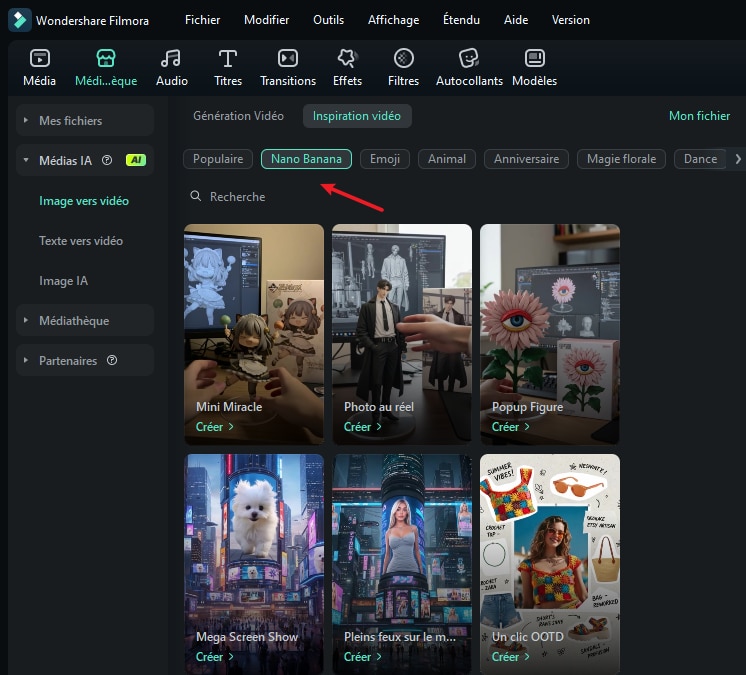The height and width of the screenshot is (675, 746).
Task: Open the Autocollants sticker icon
Action: (469, 59)
